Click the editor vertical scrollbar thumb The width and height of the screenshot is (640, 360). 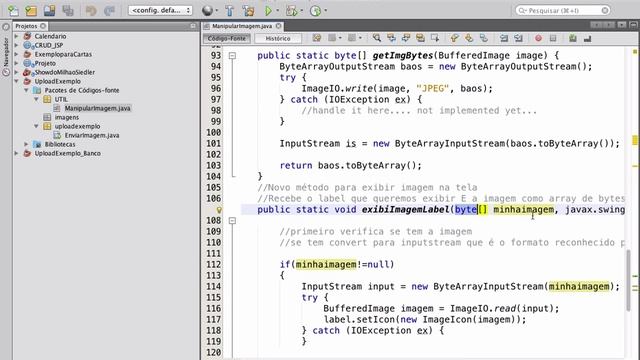pos(629,280)
